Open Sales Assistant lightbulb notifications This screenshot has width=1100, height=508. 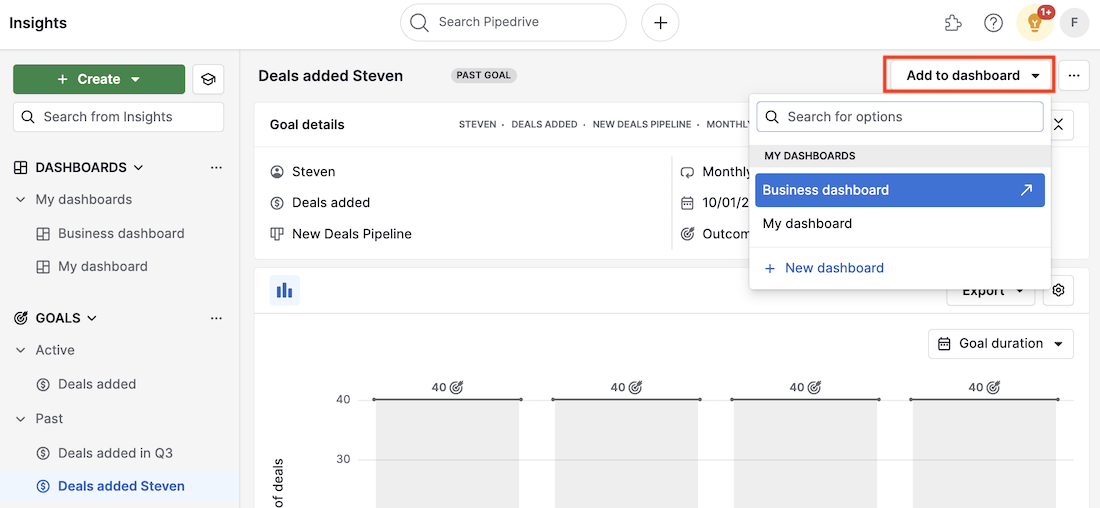click(1035, 23)
